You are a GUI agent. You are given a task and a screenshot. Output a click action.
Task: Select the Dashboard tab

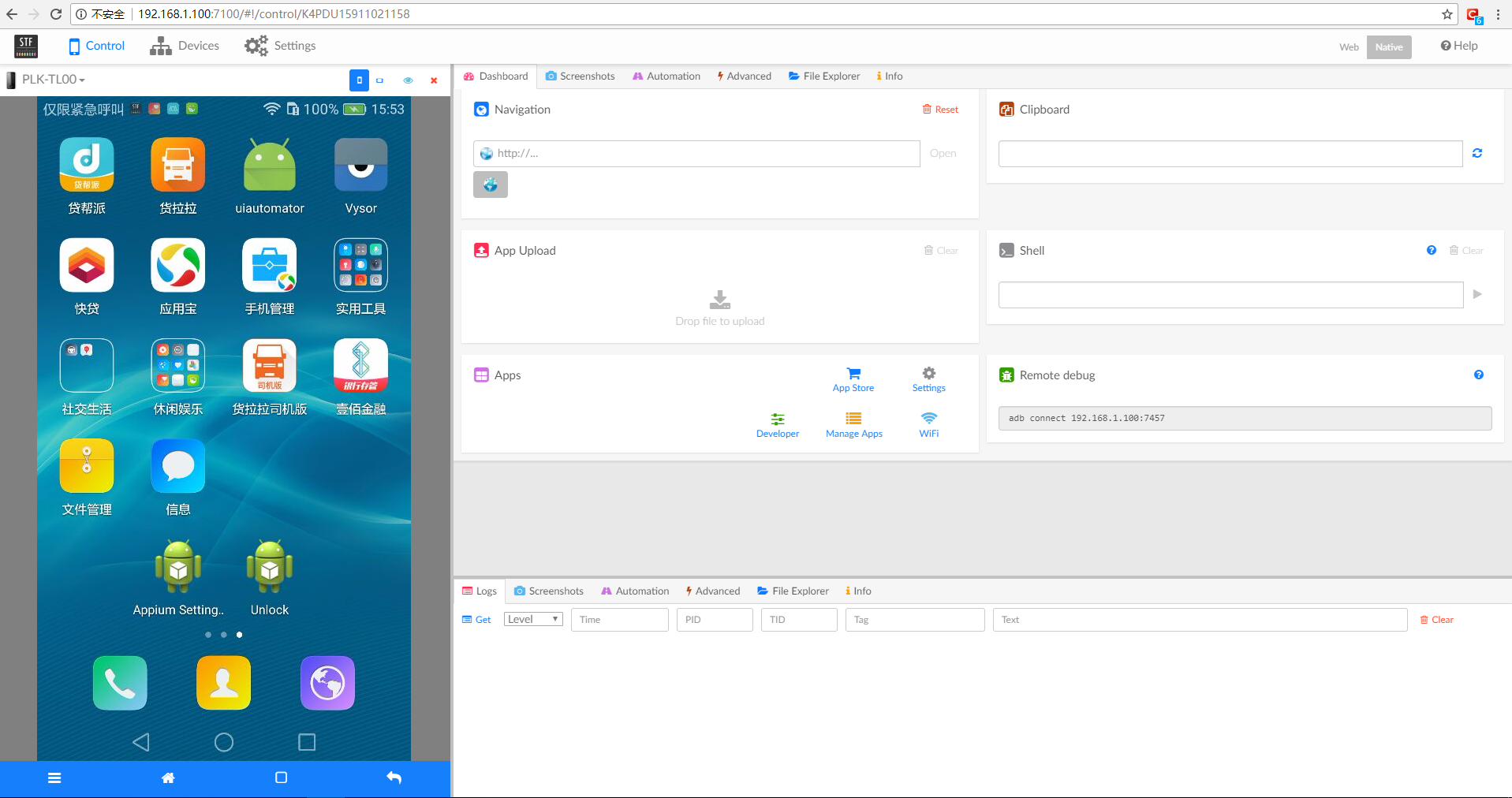click(495, 76)
